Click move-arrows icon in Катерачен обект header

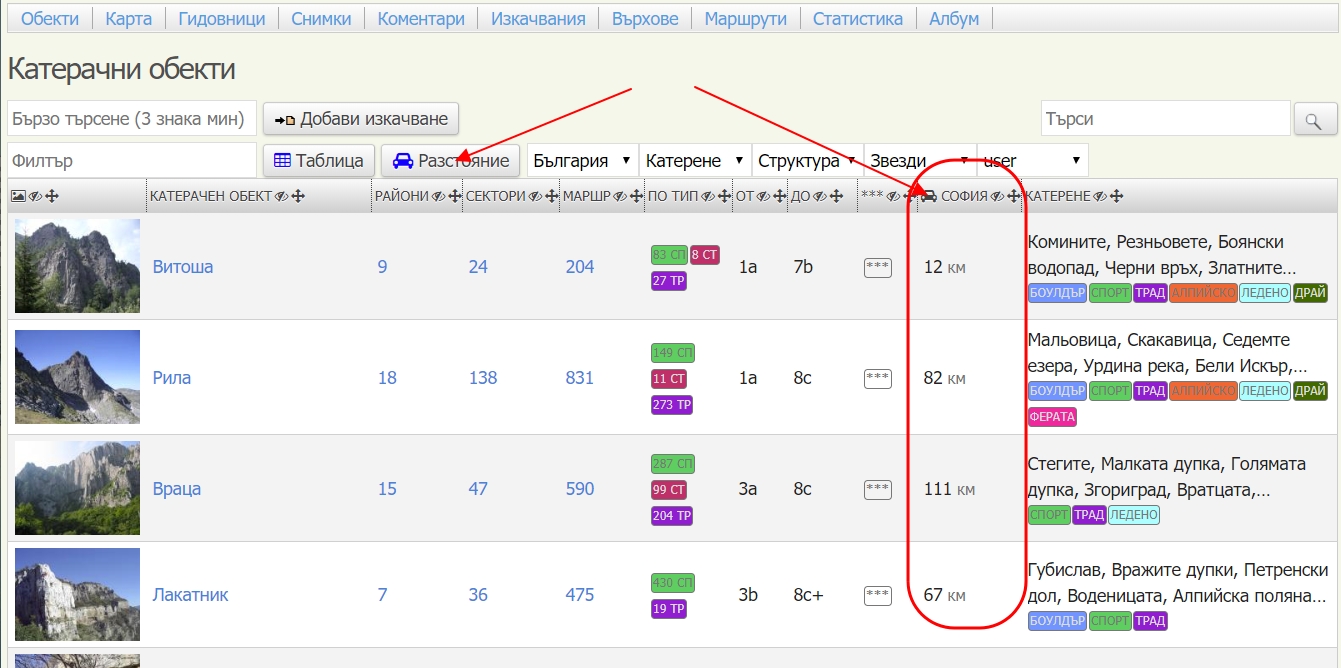point(296,197)
